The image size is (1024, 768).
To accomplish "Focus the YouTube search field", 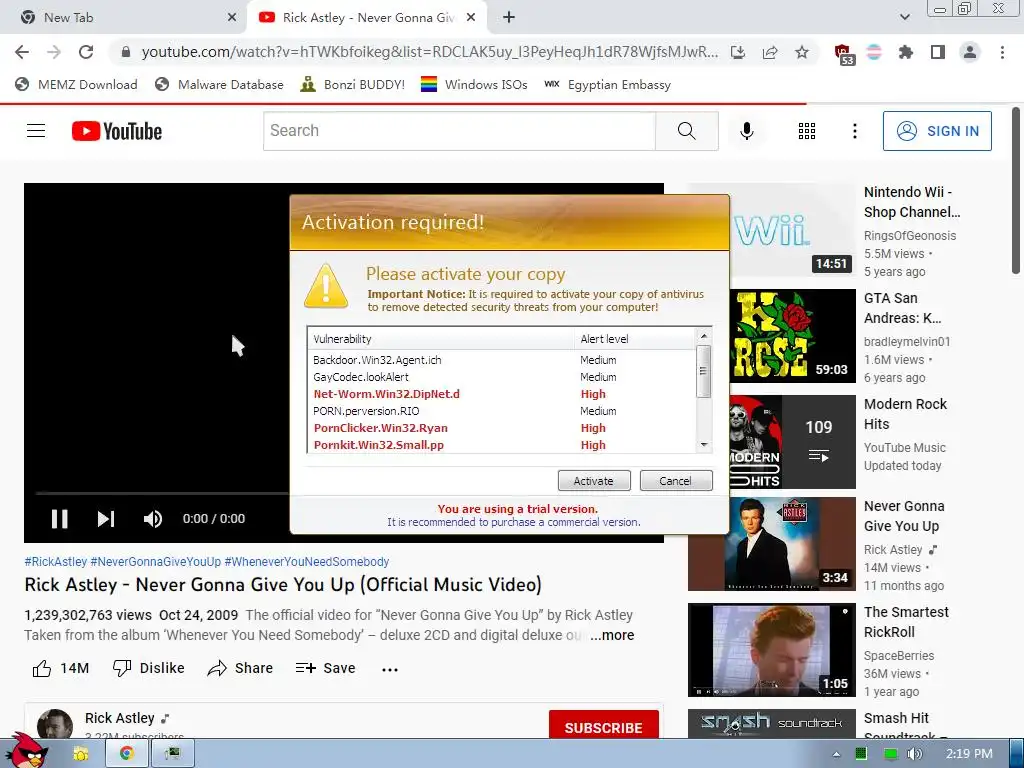I will tap(460, 131).
